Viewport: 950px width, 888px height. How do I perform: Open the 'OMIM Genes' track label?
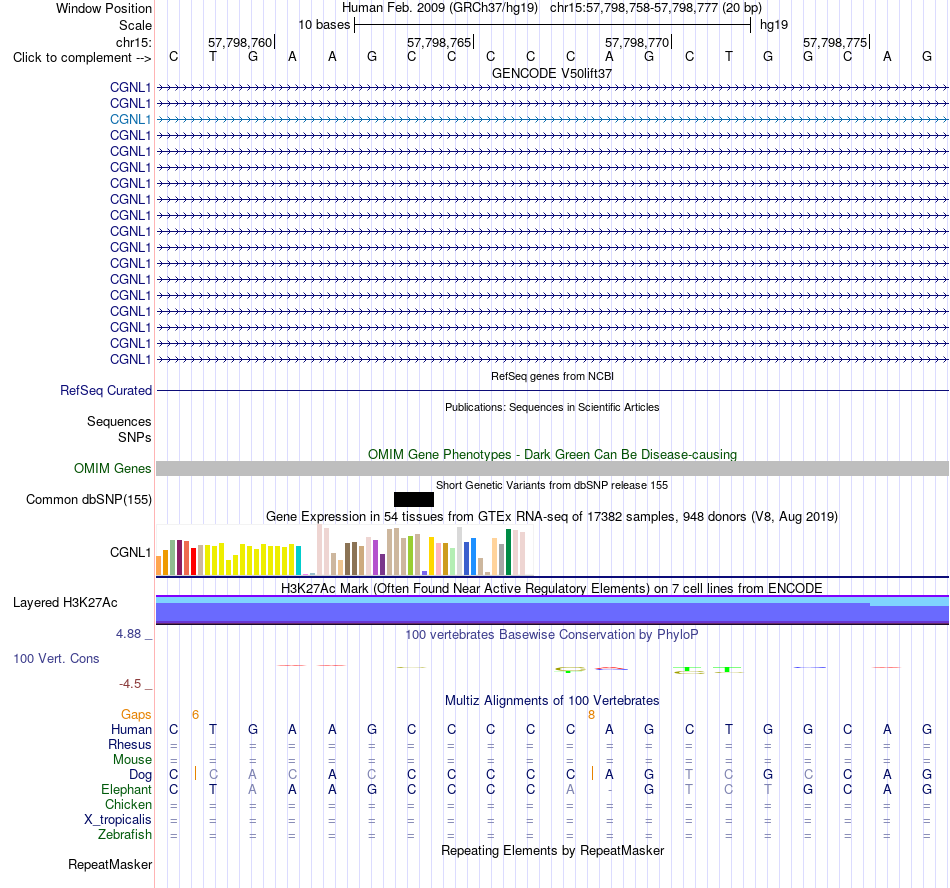pyautogui.click(x=113, y=468)
